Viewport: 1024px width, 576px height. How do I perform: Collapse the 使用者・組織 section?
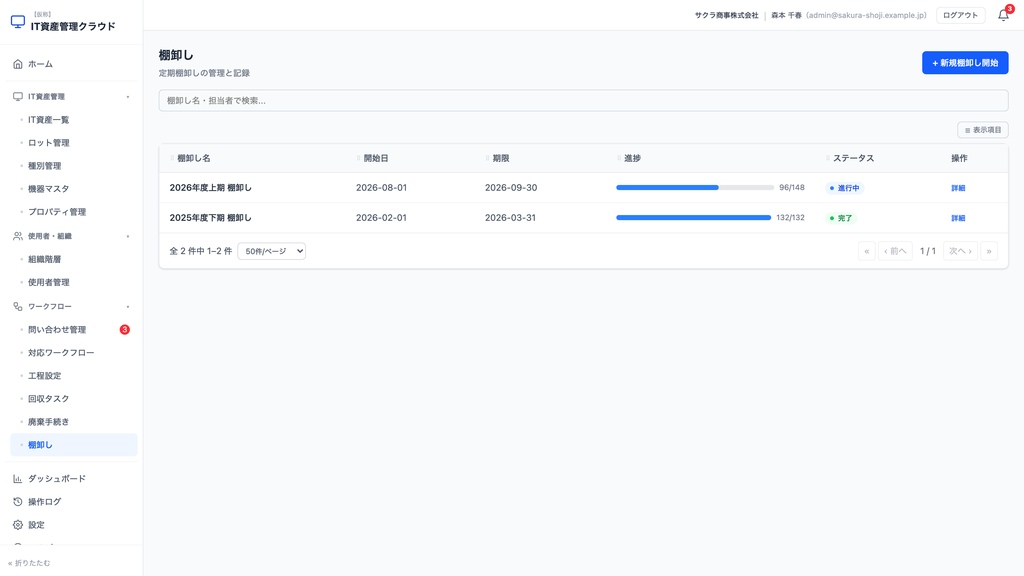click(128, 236)
